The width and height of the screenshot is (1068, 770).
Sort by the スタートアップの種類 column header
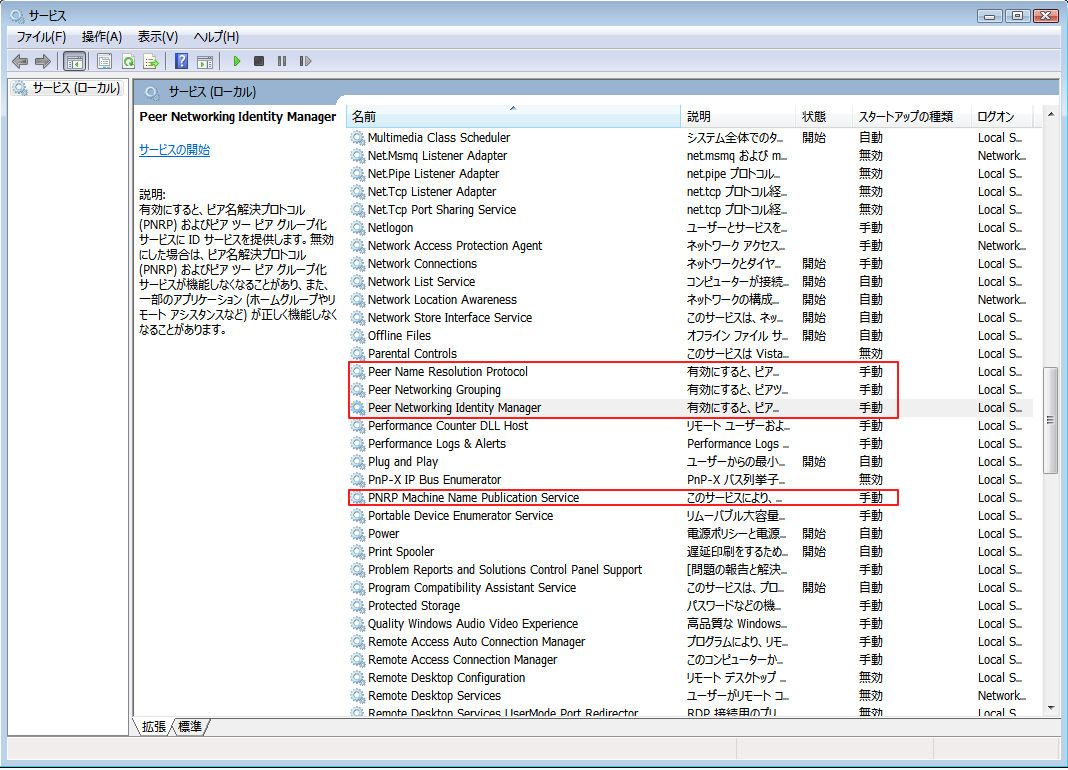tap(906, 117)
